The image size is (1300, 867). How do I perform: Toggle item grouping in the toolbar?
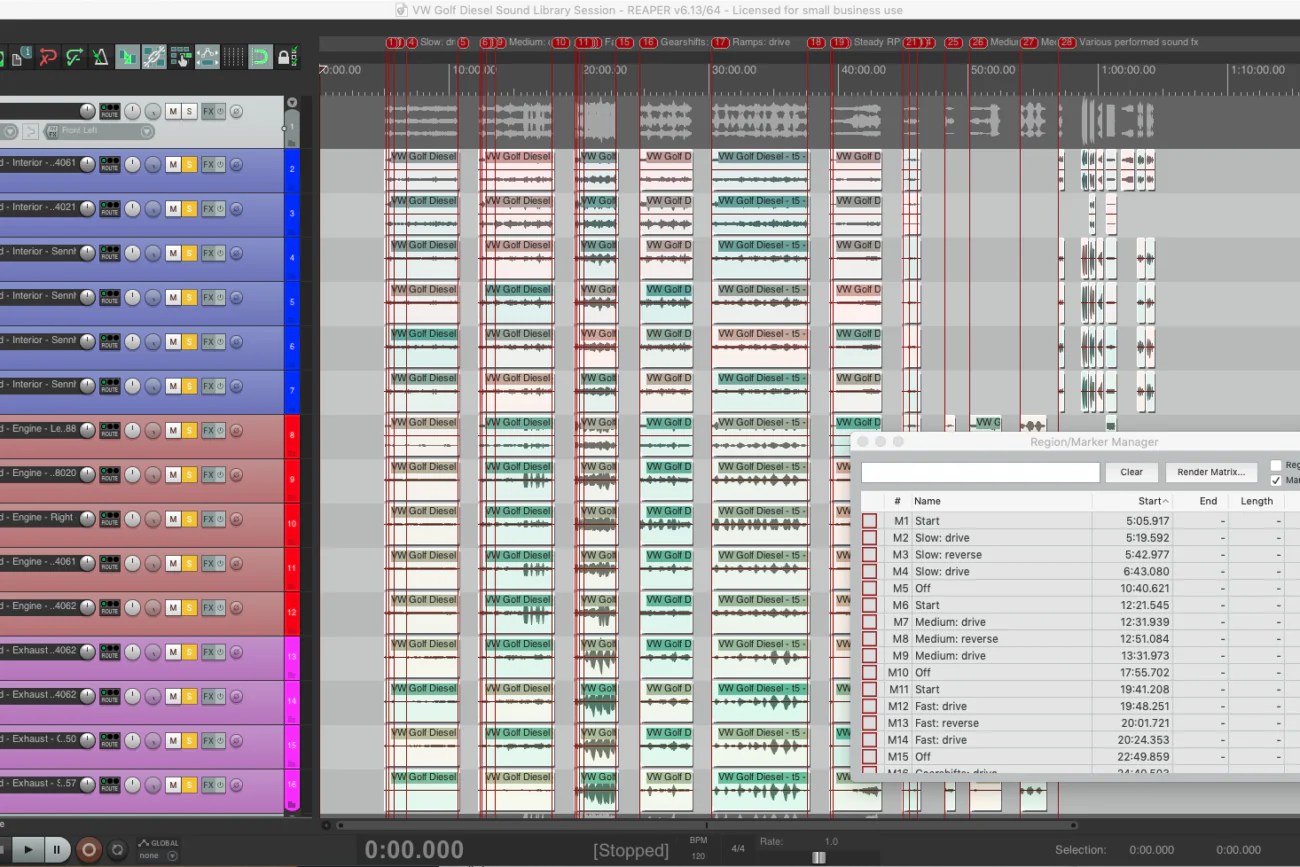click(x=154, y=57)
